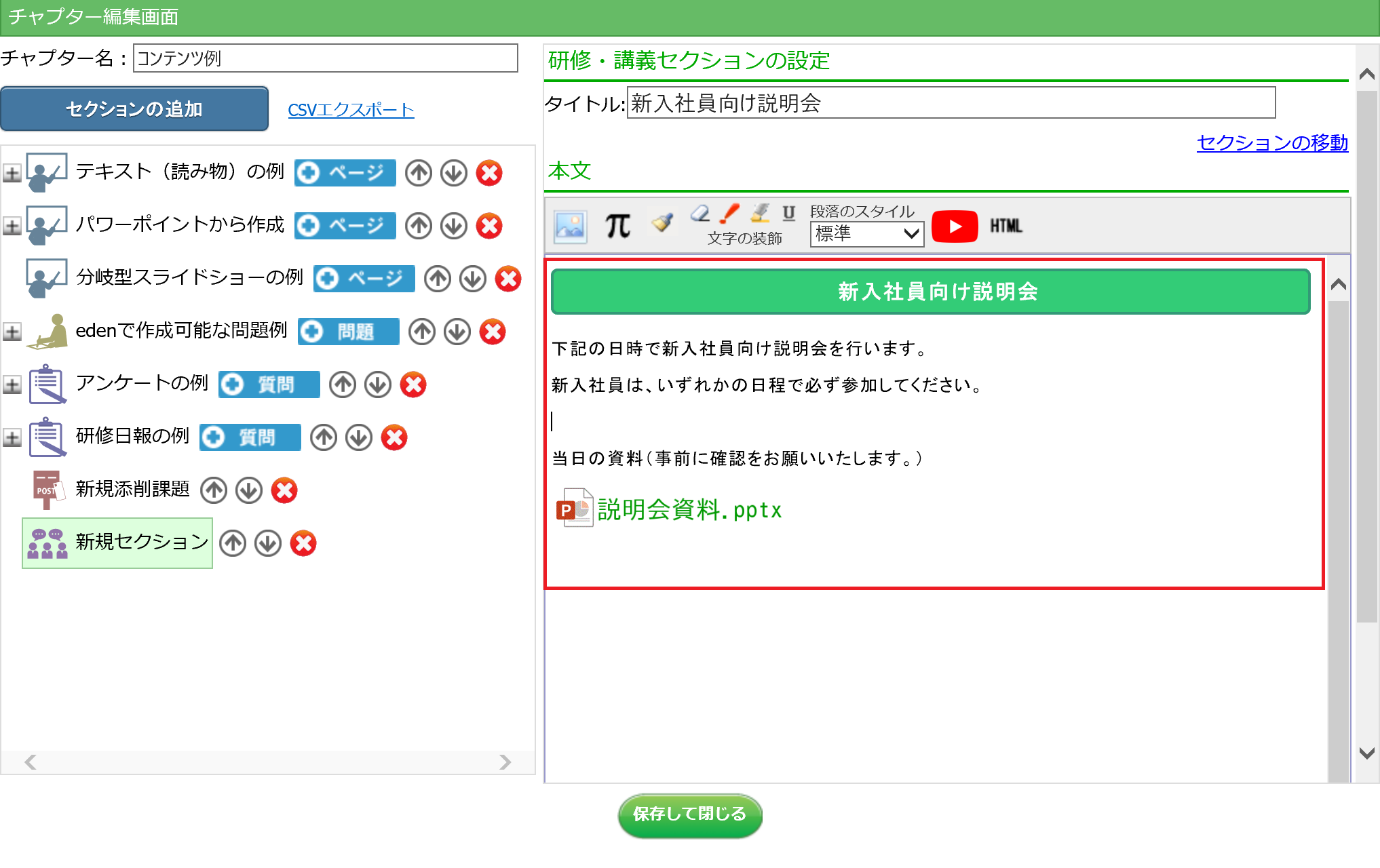Screen dimensions: 1380x868
Task: Move 分岐型スライドショーの例 up
Action: point(438,279)
